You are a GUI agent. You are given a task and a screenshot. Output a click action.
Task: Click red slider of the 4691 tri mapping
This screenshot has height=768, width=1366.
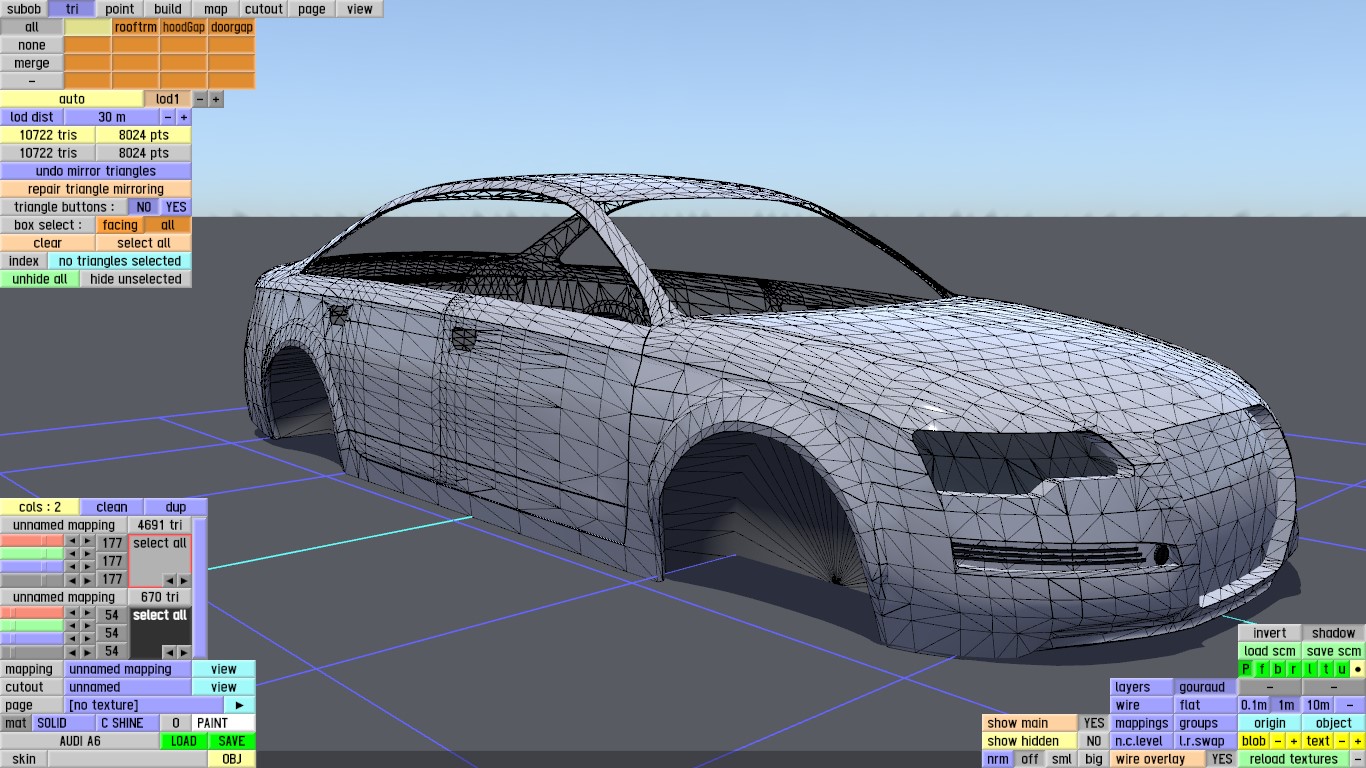[x=32, y=541]
